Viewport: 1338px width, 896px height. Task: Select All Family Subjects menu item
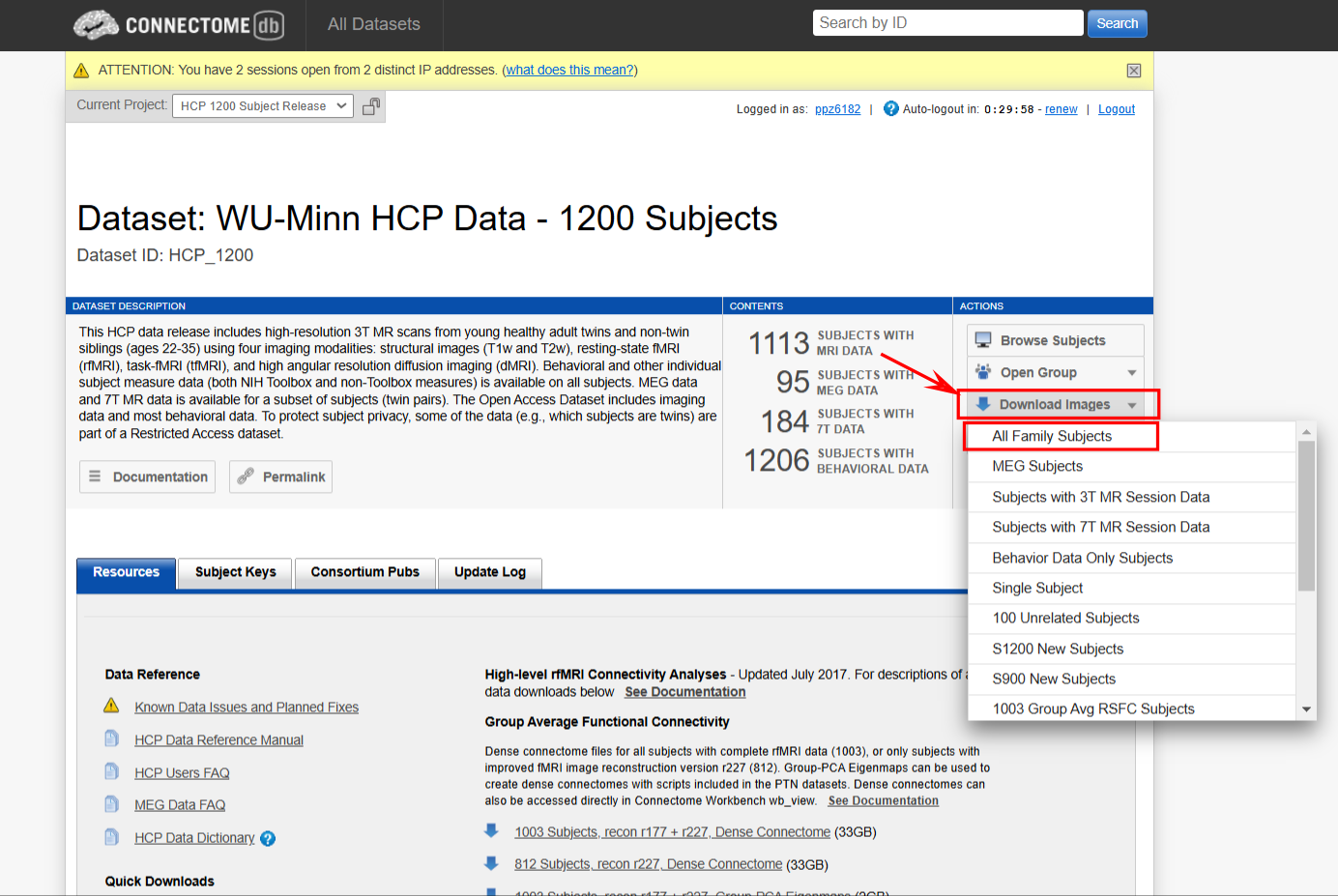(x=1131, y=436)
